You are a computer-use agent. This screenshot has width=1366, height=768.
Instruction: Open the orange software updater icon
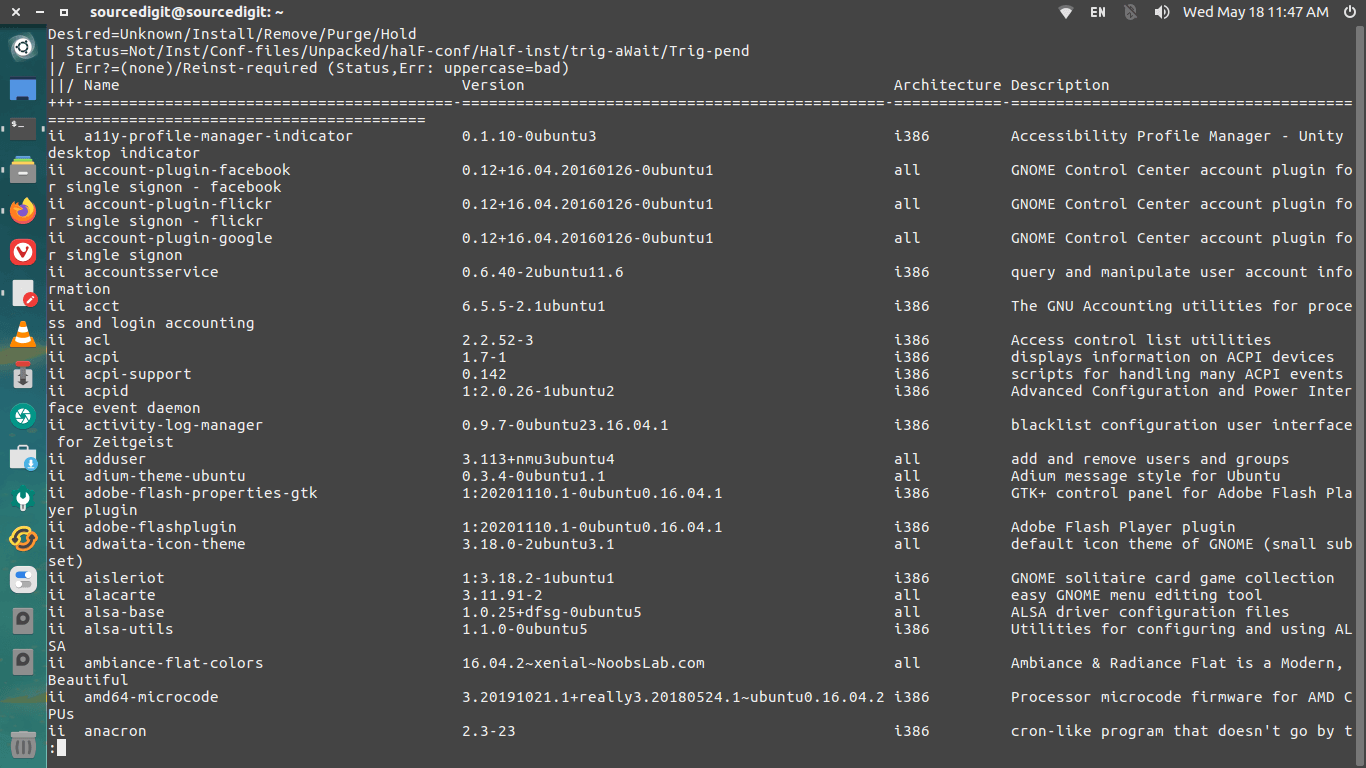click(23, 539)
